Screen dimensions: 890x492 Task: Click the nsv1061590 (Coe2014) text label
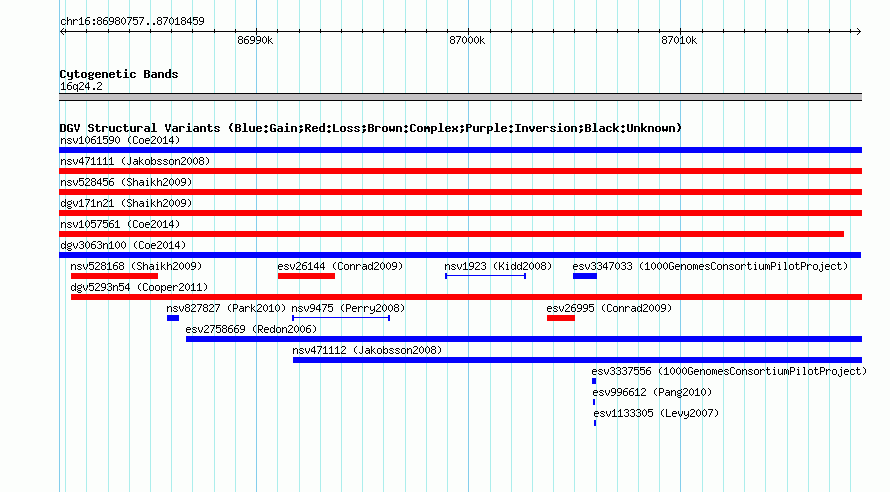120,140
